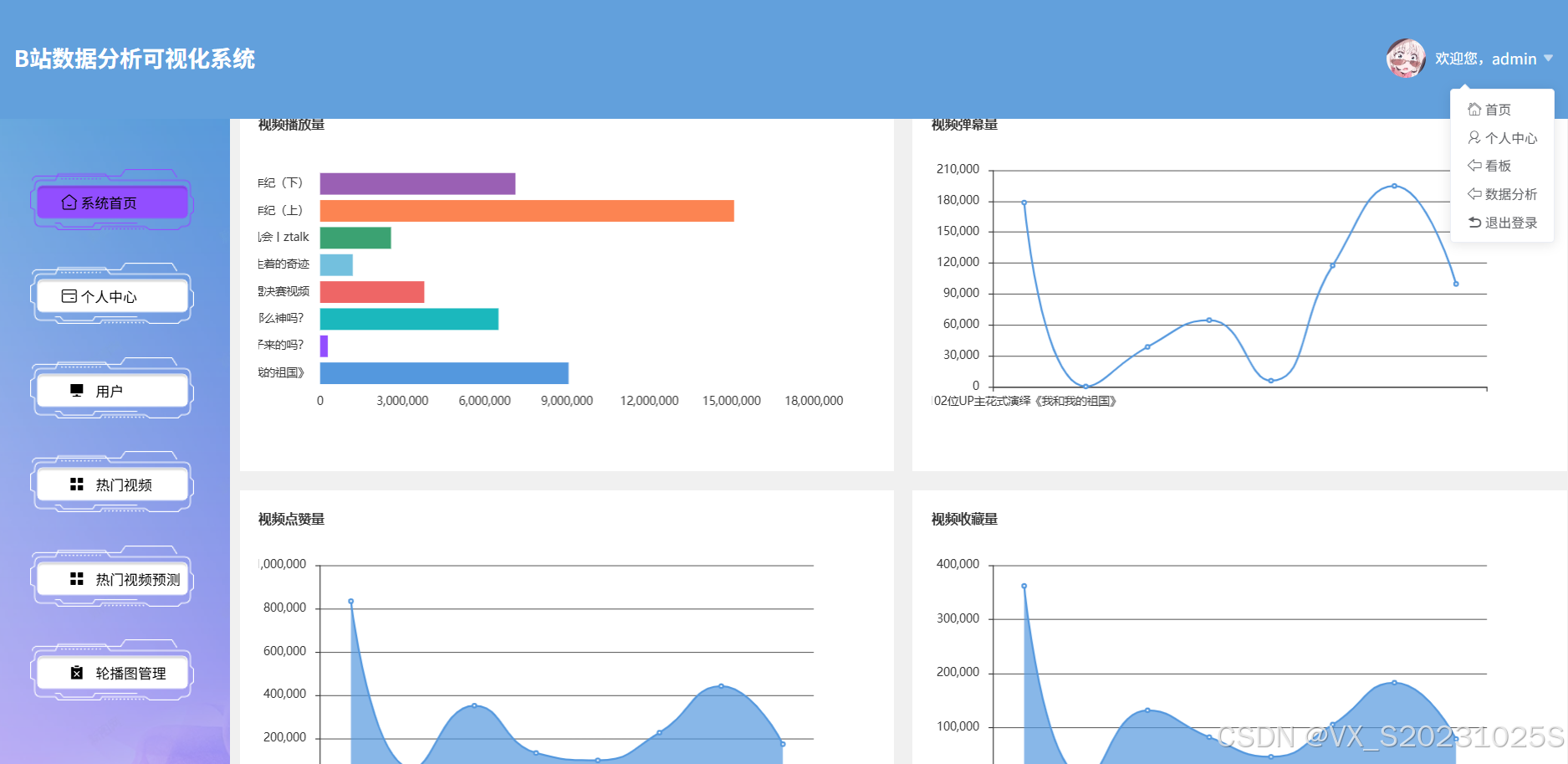Click the 210,000 axis label

click(x=958, y=169)
